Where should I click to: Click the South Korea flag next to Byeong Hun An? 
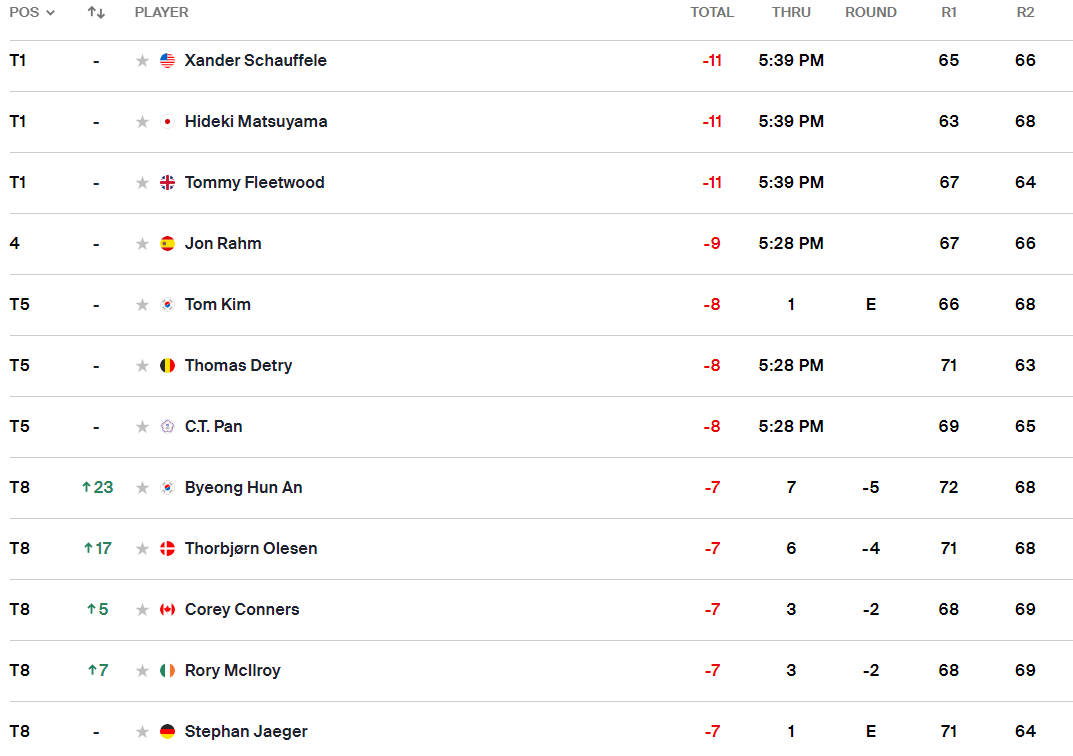click(167, 487)
